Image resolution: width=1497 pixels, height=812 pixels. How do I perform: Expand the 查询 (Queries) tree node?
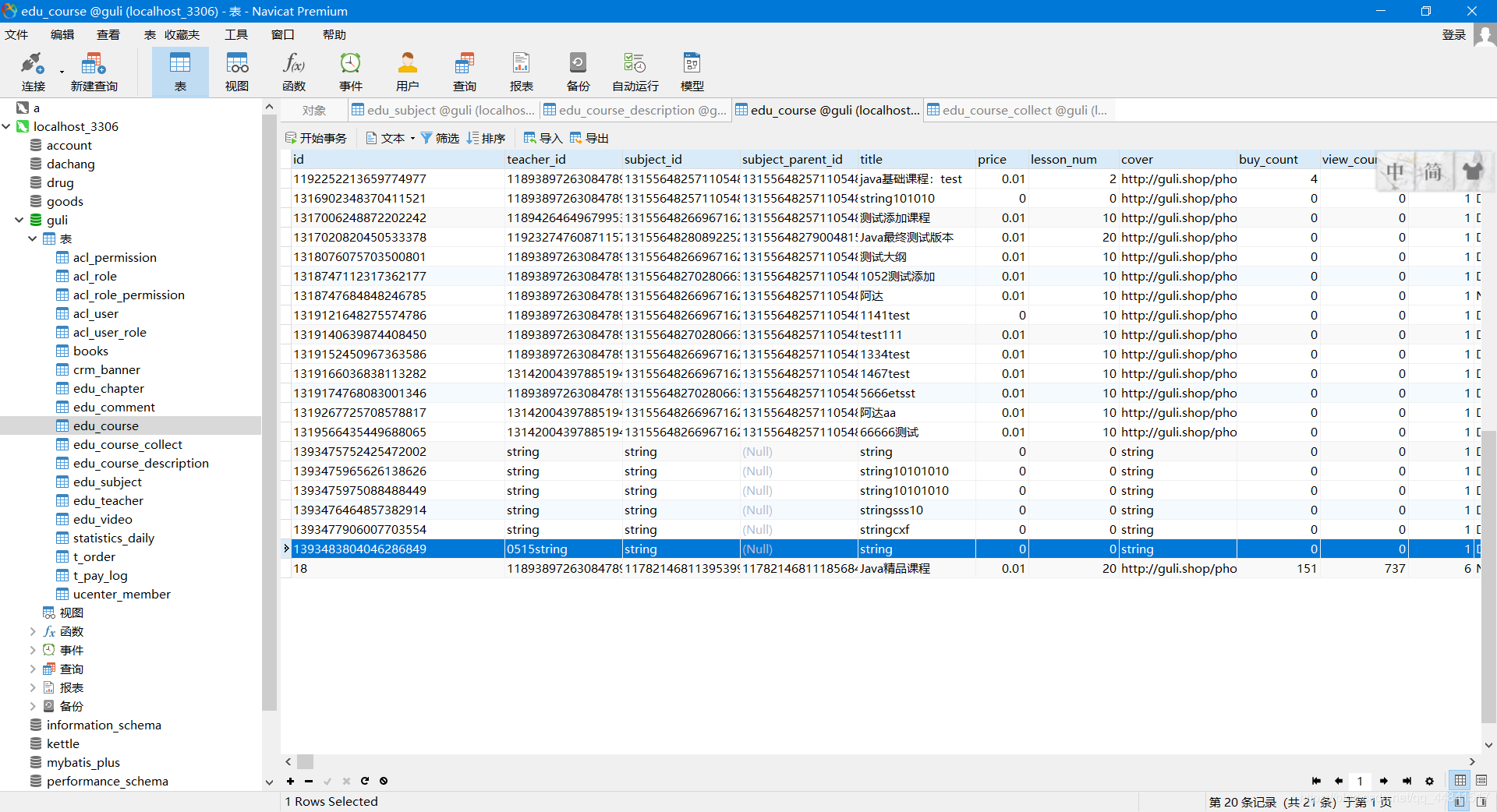click(x=33, y=669)
